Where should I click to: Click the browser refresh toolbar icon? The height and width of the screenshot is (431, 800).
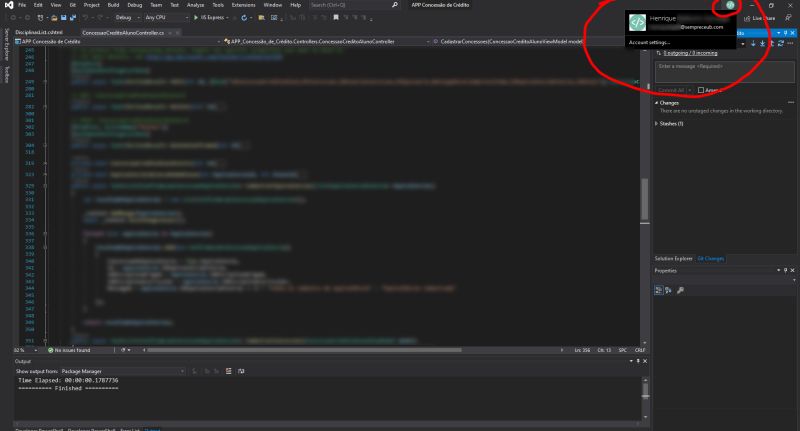point(244,17)
